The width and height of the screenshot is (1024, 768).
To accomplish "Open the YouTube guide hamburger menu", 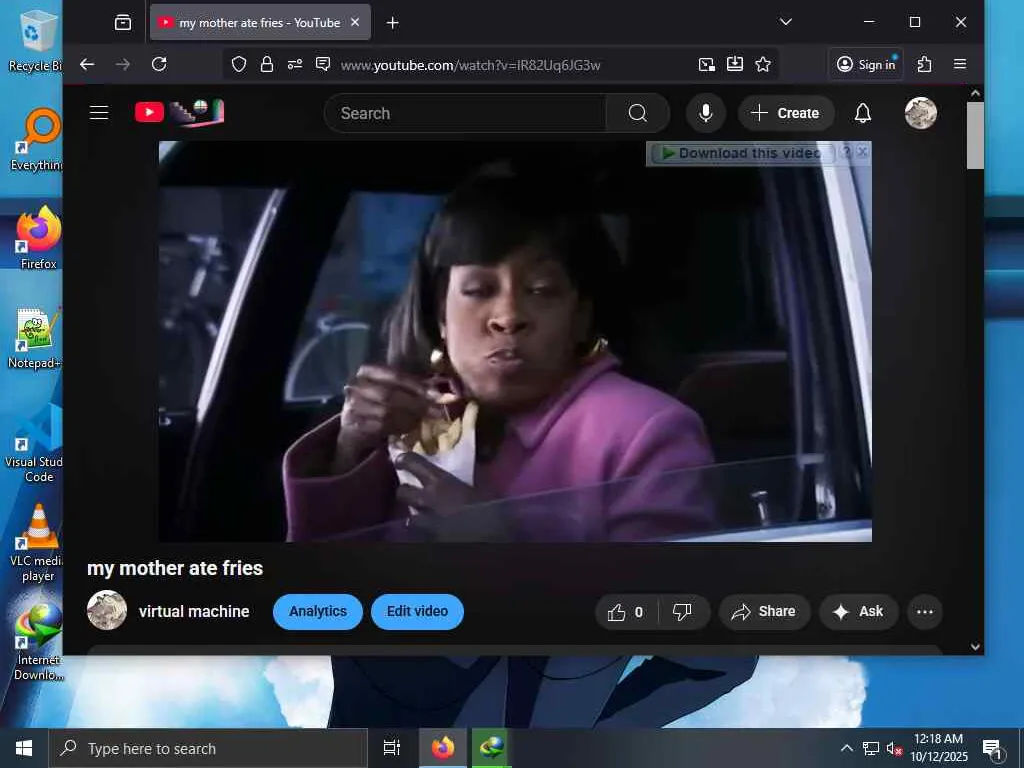I will (x=99, y=112).
